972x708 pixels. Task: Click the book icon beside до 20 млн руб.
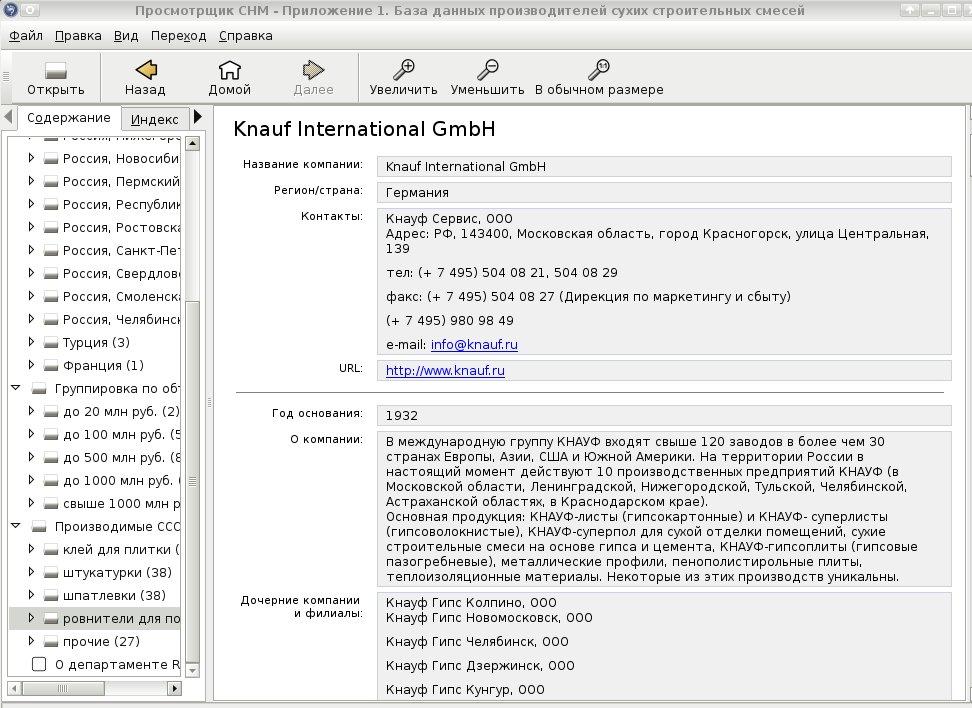coord(51,412)
